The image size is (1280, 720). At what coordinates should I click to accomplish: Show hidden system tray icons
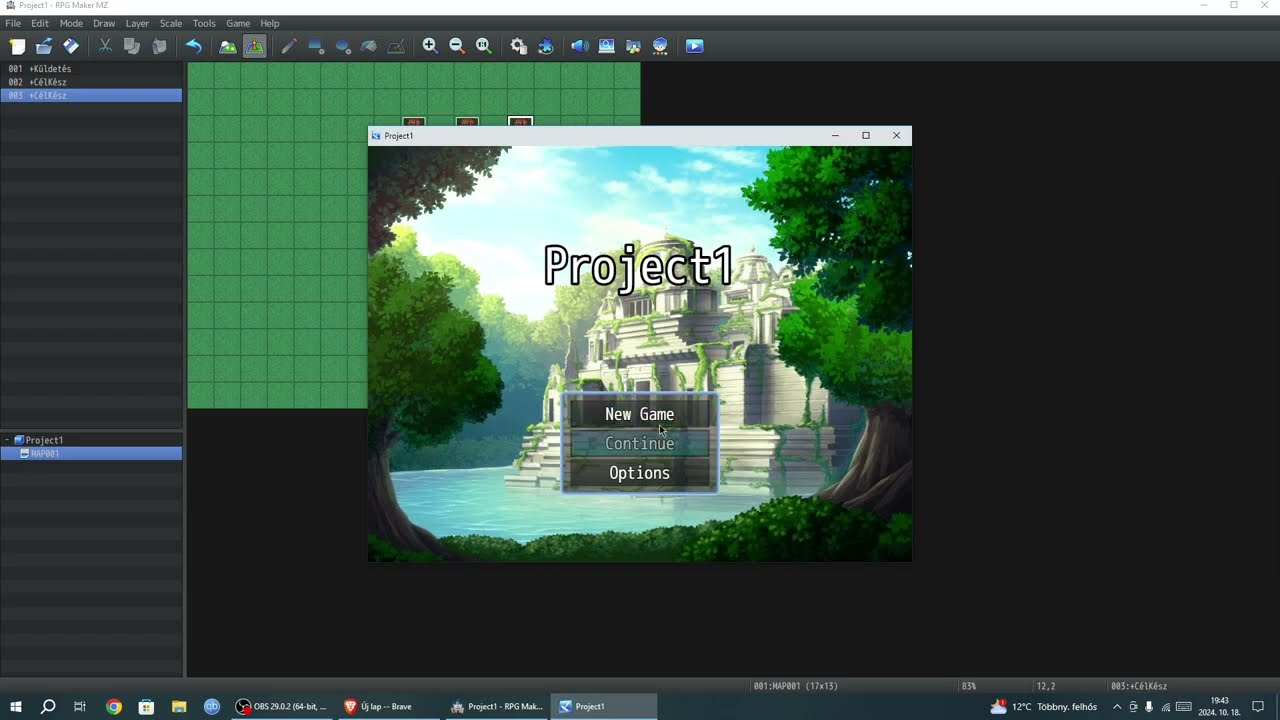[x=1117, y=706]
